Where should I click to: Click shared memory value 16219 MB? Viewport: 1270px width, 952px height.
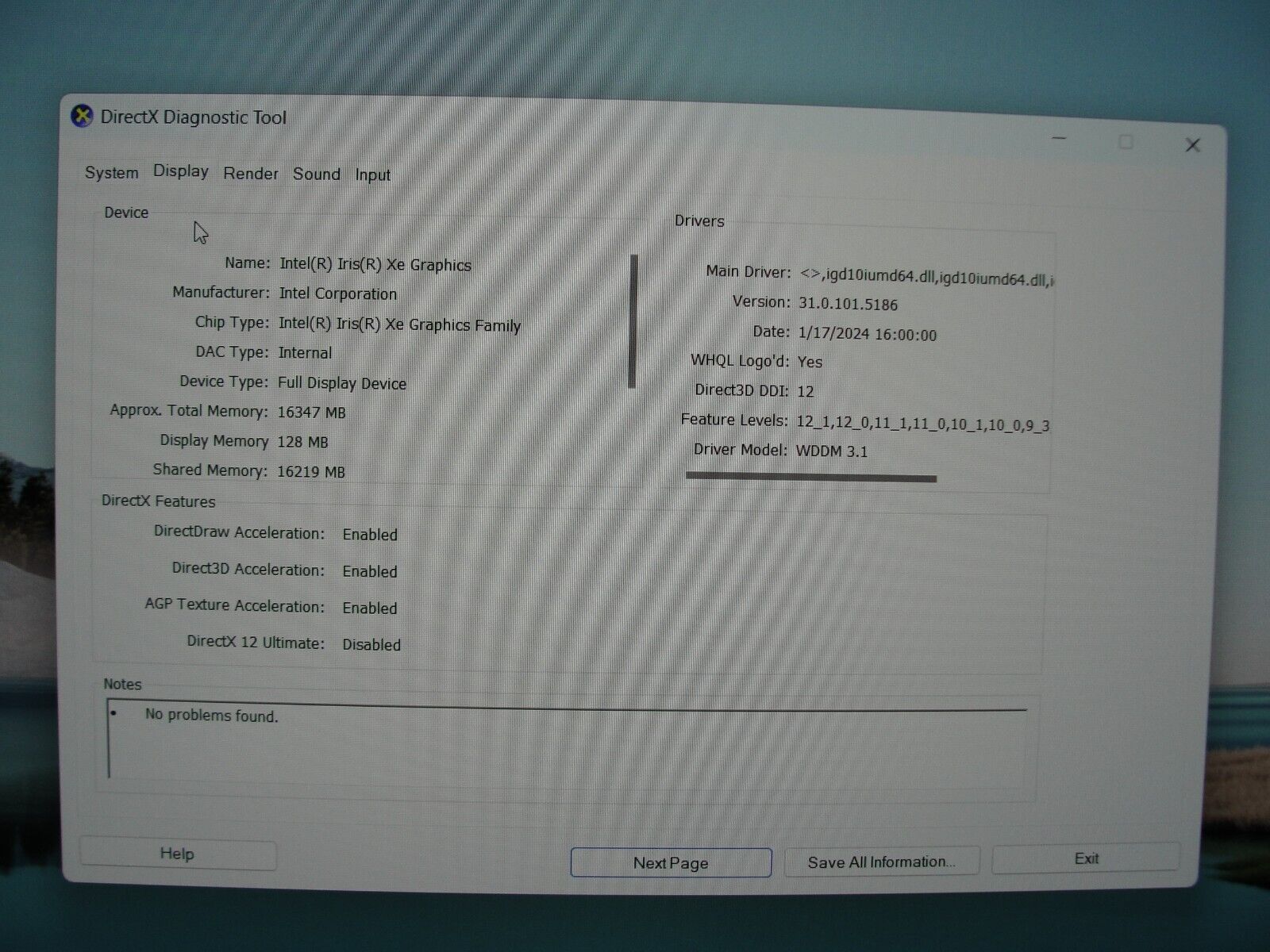(x=311, y=472)
